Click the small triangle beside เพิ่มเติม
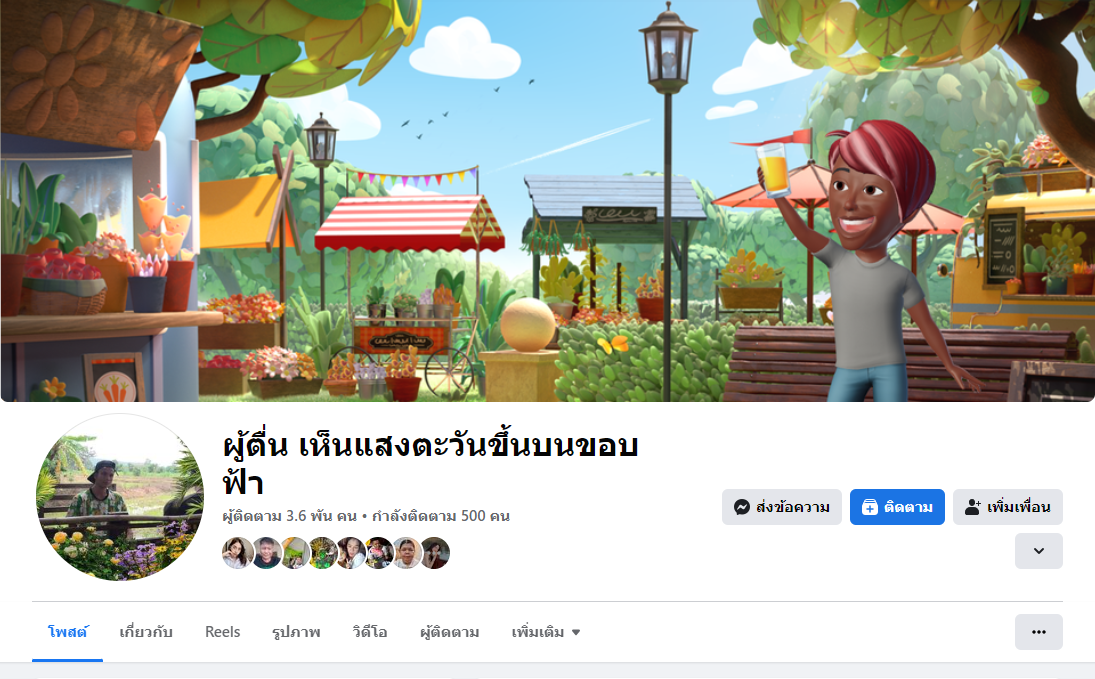This screenshot has width=1095, height=679. 576,632
